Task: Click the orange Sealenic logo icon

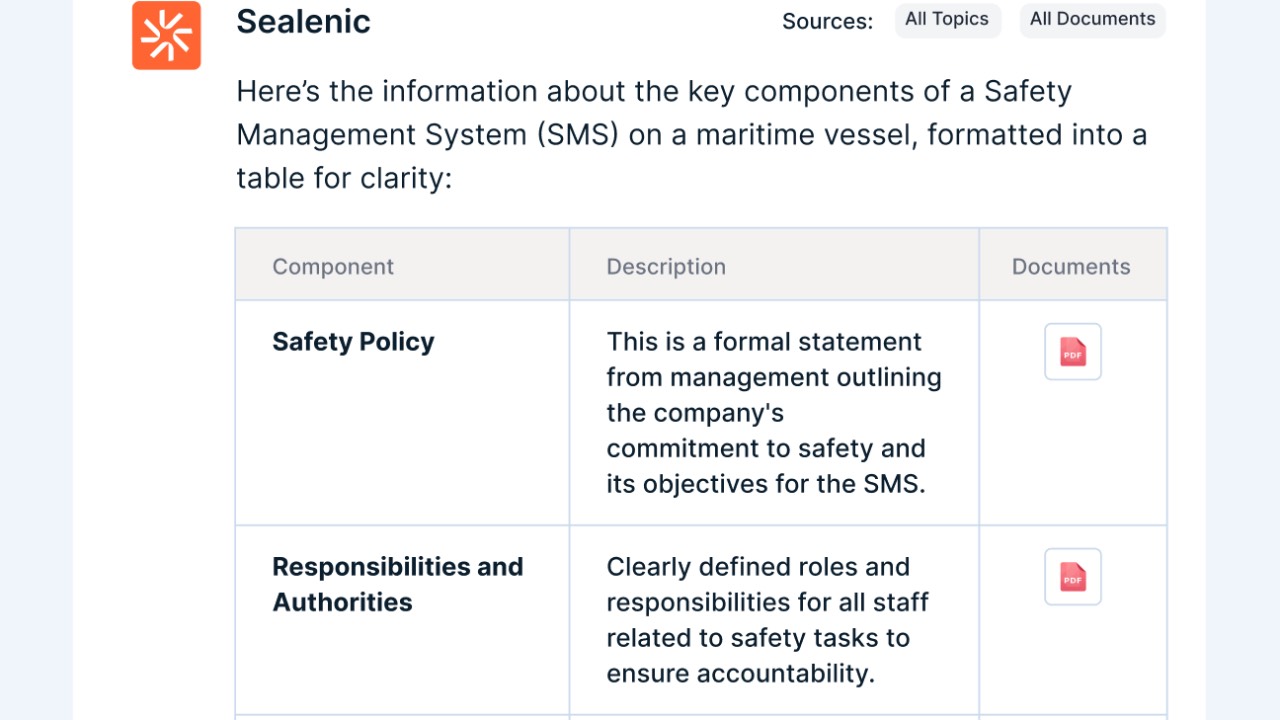Action: click(166, 35)
